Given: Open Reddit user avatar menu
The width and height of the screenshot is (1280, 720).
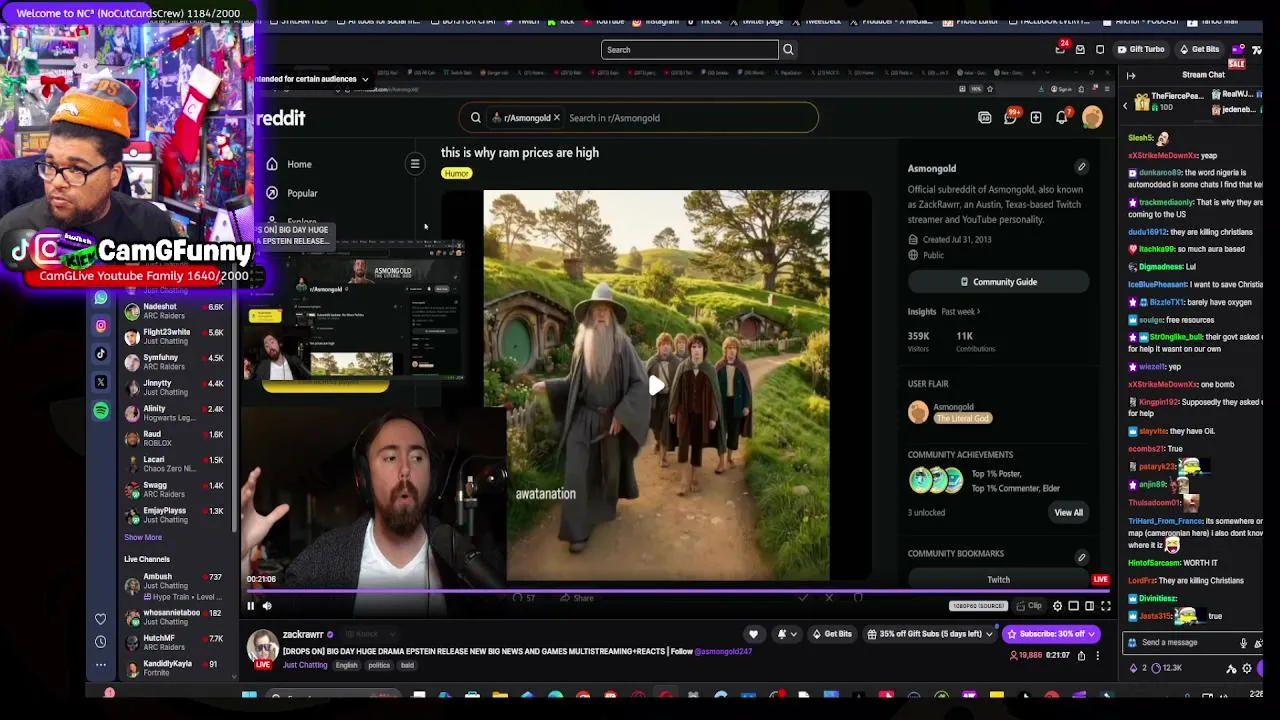Looking at the screenshot, I should [1092, 117].
